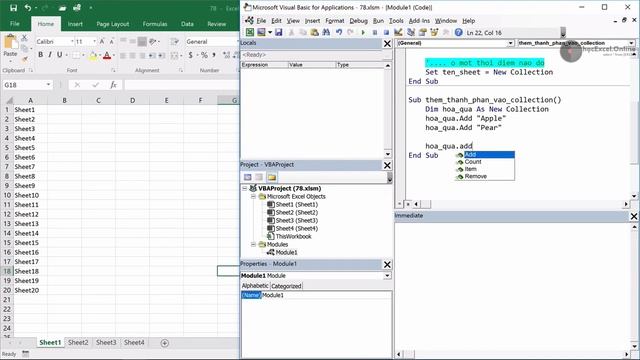
Task: Add new sheet with plus button
Action: pyautogui.click(x=164, y=343)
